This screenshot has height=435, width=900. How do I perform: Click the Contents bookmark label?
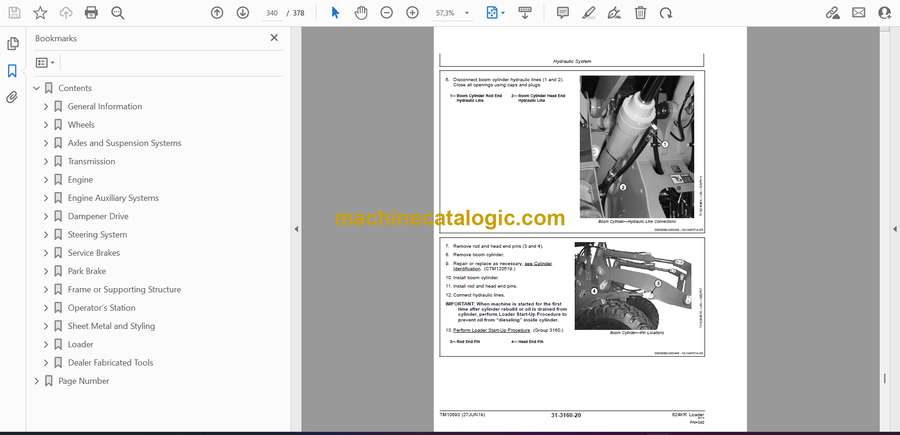pos(75,88)
